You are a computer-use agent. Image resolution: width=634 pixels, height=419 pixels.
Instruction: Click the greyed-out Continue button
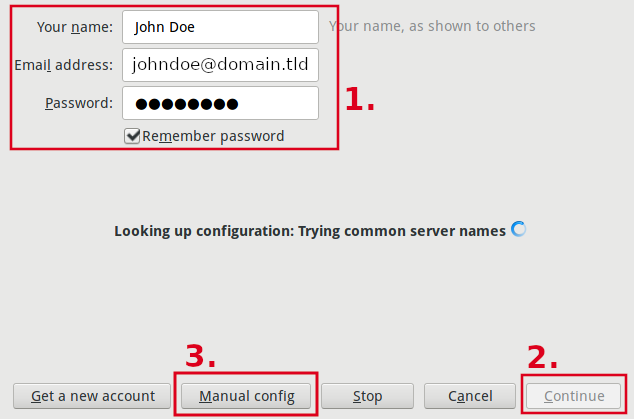pos(574,396)
